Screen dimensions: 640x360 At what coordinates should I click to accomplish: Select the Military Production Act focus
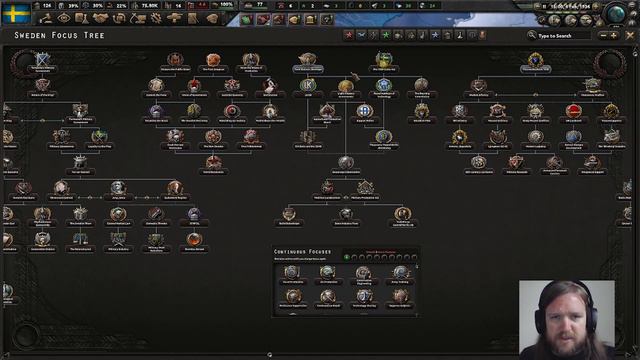pos(365,190)
